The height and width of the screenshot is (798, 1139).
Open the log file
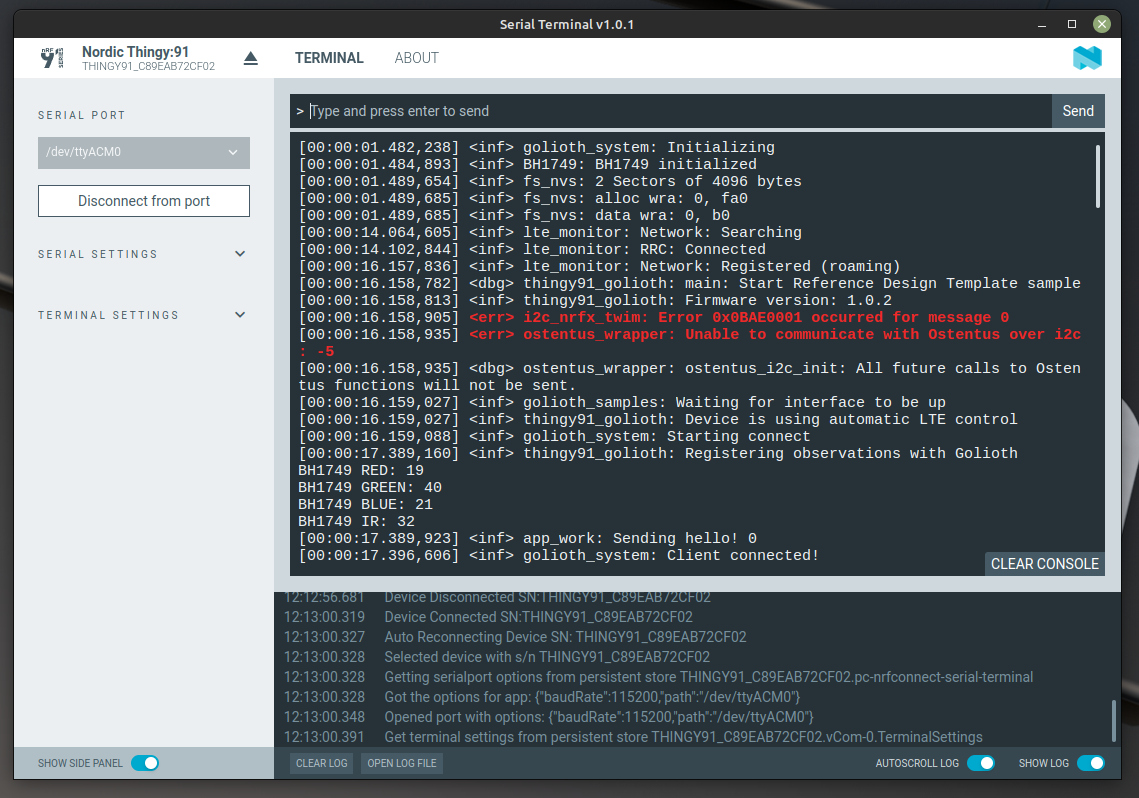click(401, 762)
